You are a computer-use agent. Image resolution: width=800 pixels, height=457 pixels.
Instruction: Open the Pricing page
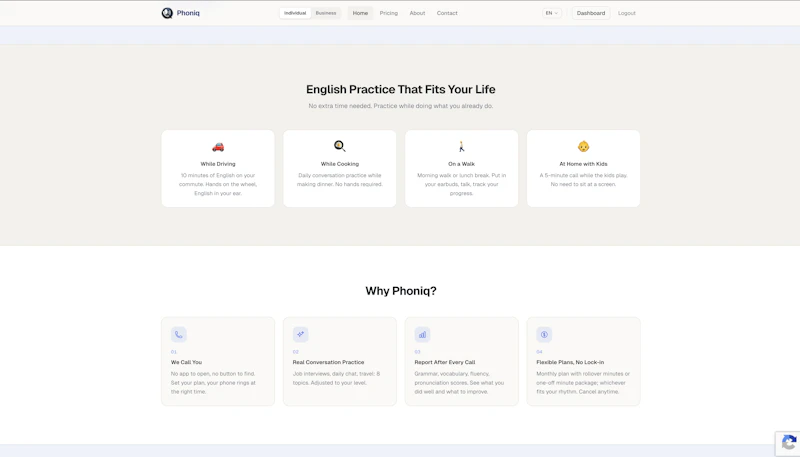(389, 13)
